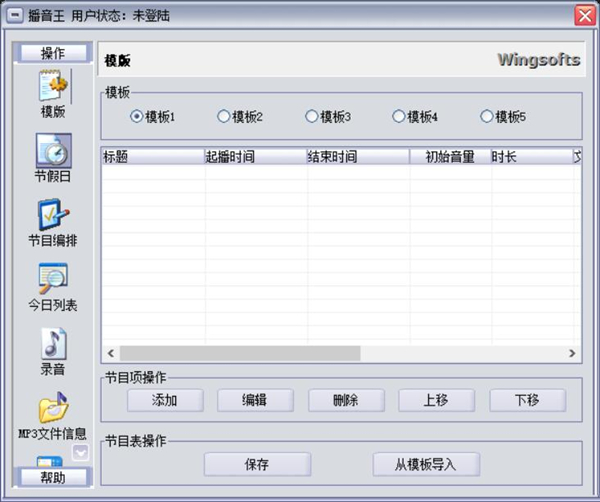600x502 pixels.
Task: Open the 节假日 holiday icon
Action: point(53,152)
